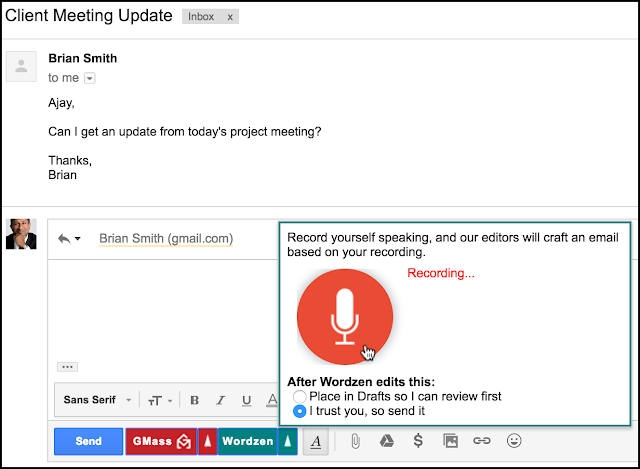Apply italic formatting
Image resolution: width=640 pixels, height=469 pixels.
(x=221, y=400)
